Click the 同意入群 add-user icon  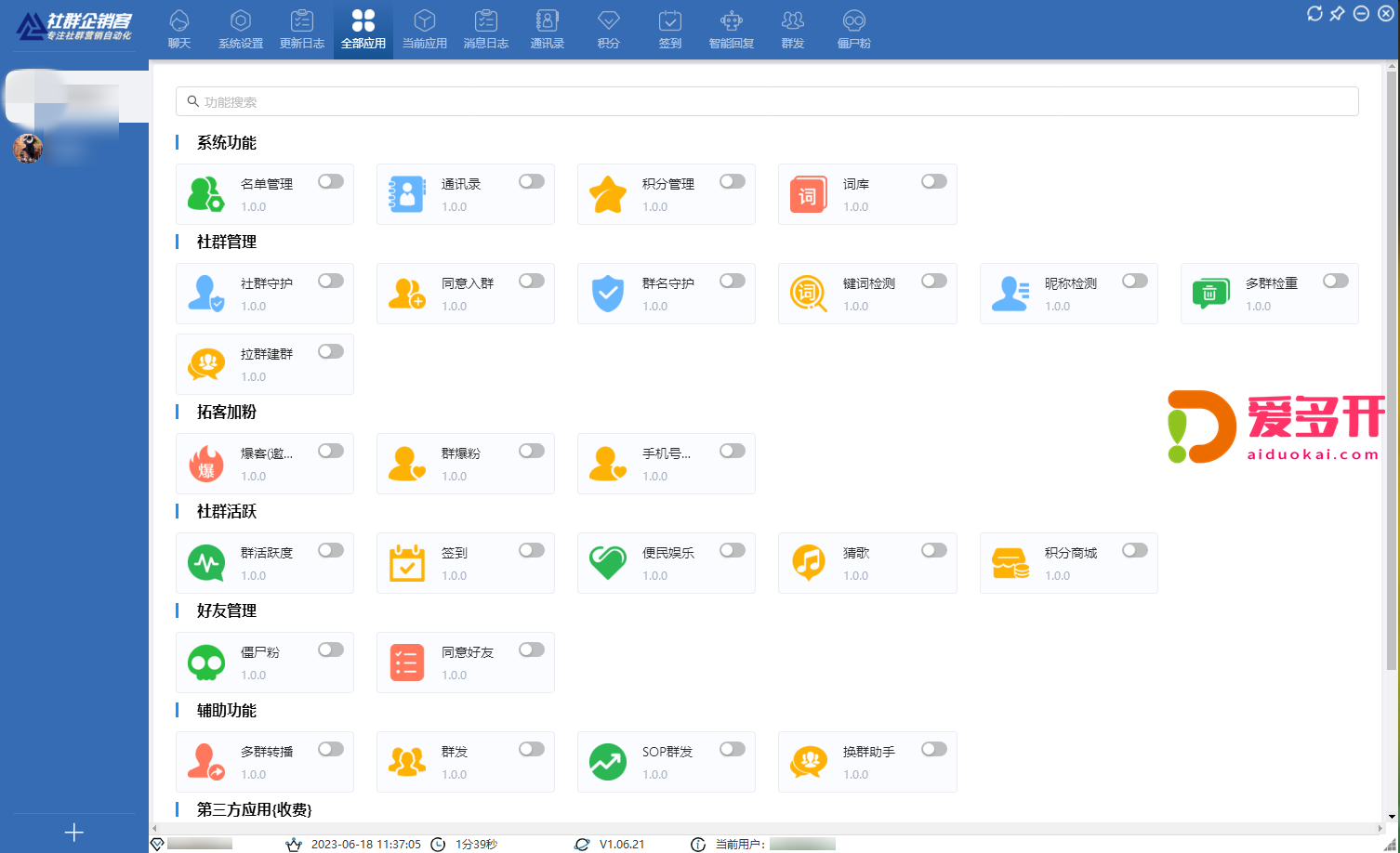click(x=406, y=294)
